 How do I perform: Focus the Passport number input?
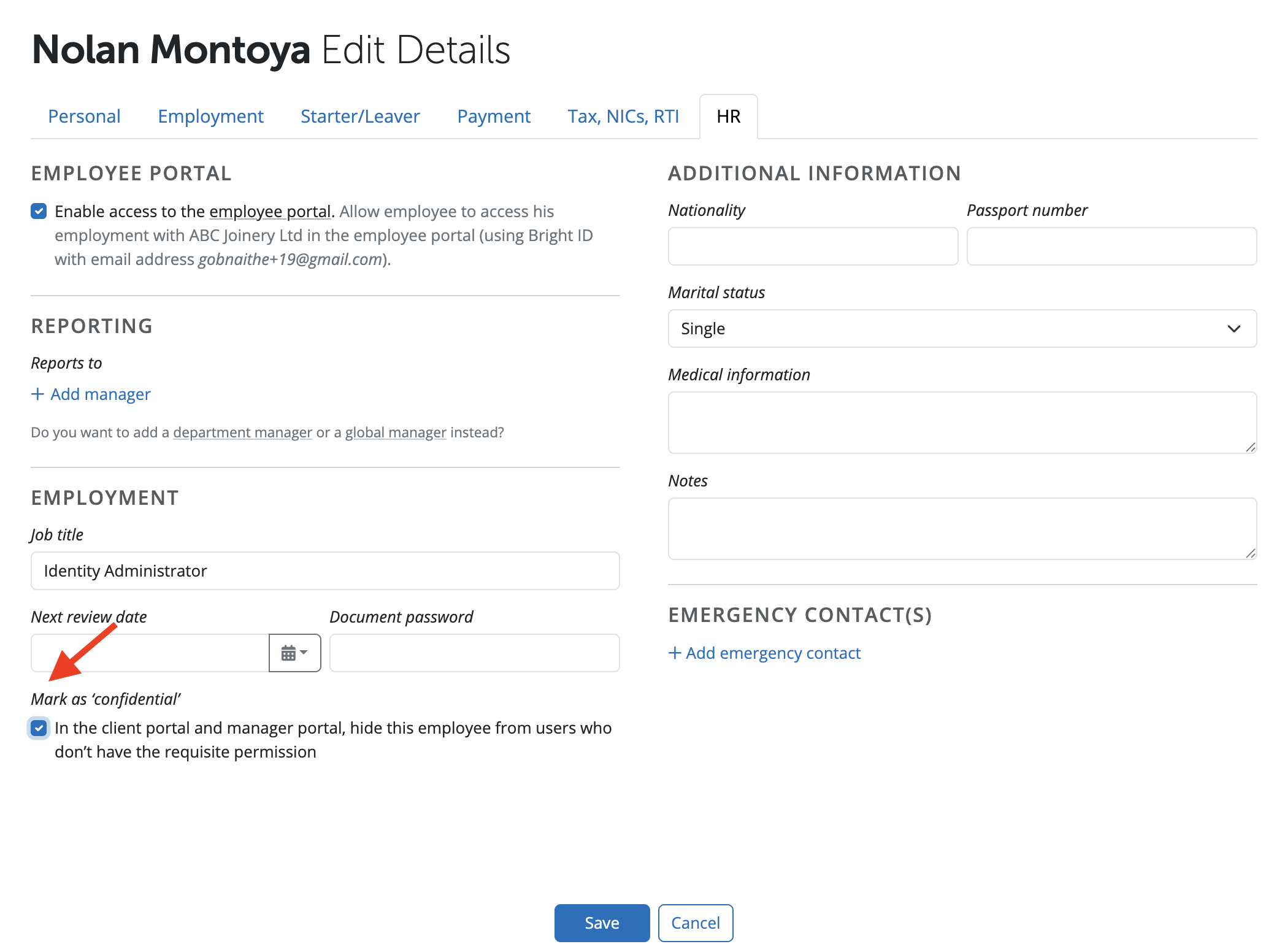point(1111,247)
